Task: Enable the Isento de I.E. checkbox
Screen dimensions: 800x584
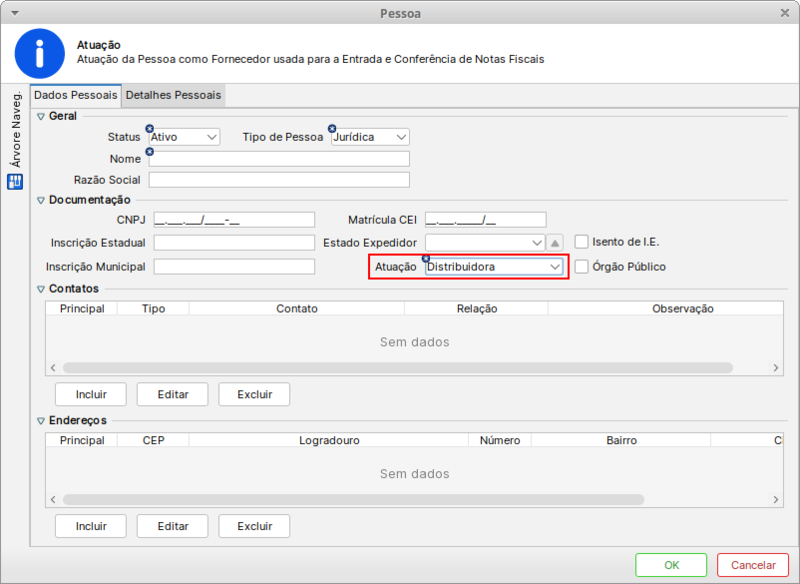Action: pos(581,241)
